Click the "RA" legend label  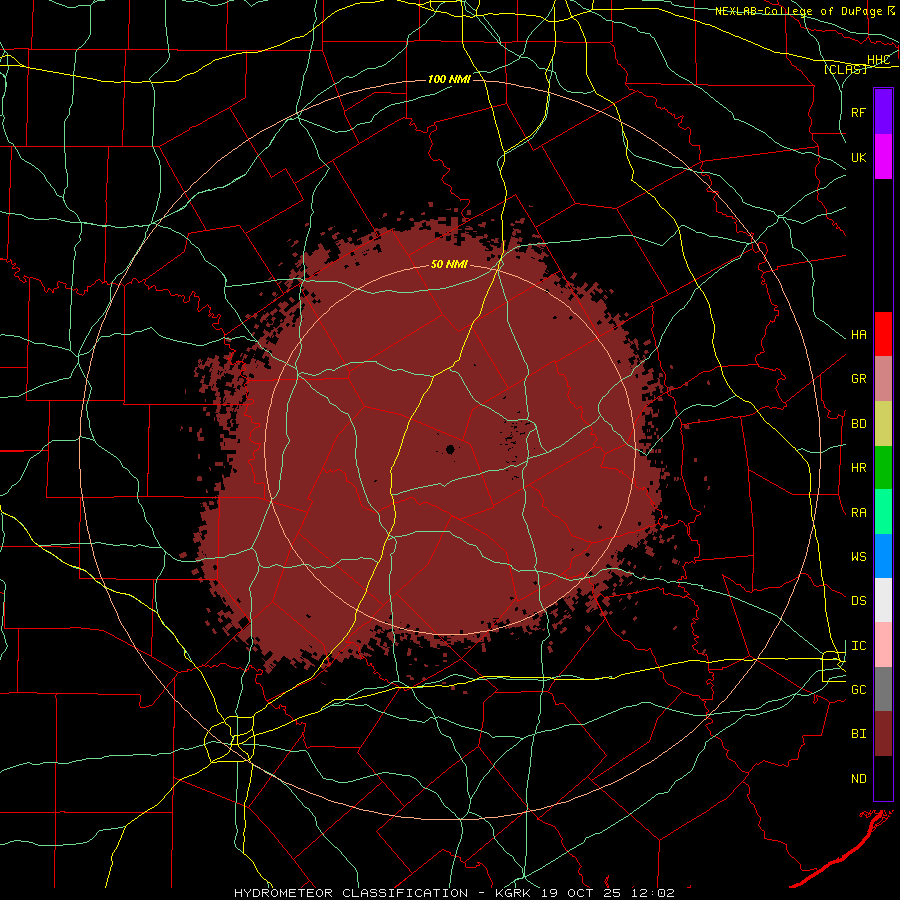[858, 513]
